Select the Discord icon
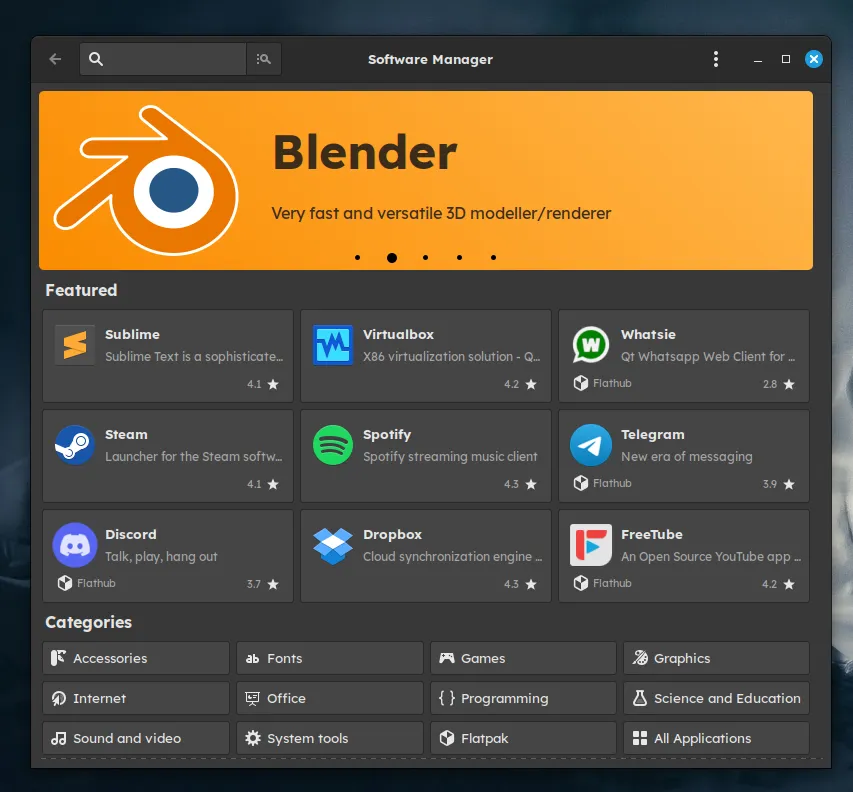This screenshot has width=853, height=792. point(75,543)
